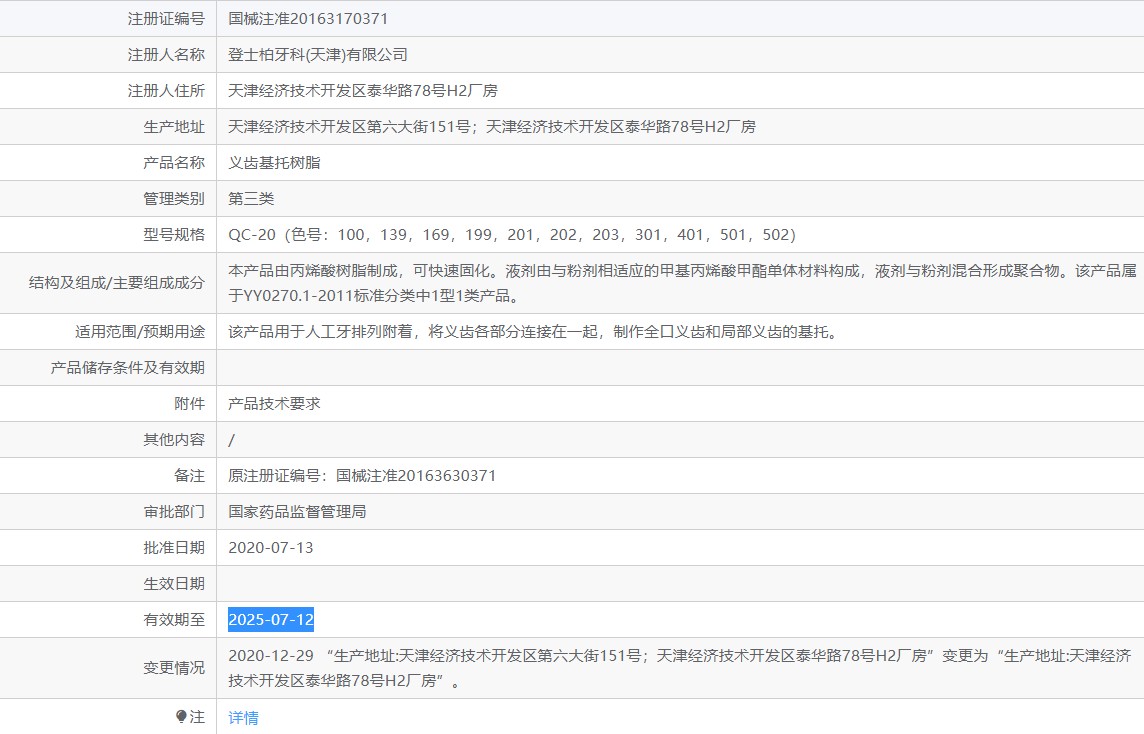Click registration number 国械注准20163170371
This screenshot has height=734, width=1144.
308,19
